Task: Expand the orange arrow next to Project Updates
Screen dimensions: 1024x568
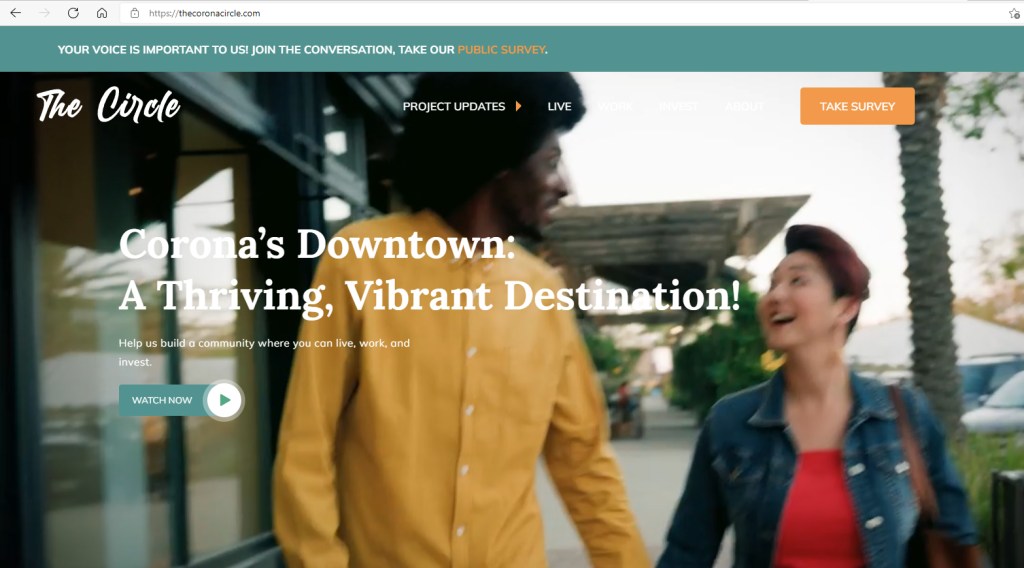Action: tap(519, 106)
